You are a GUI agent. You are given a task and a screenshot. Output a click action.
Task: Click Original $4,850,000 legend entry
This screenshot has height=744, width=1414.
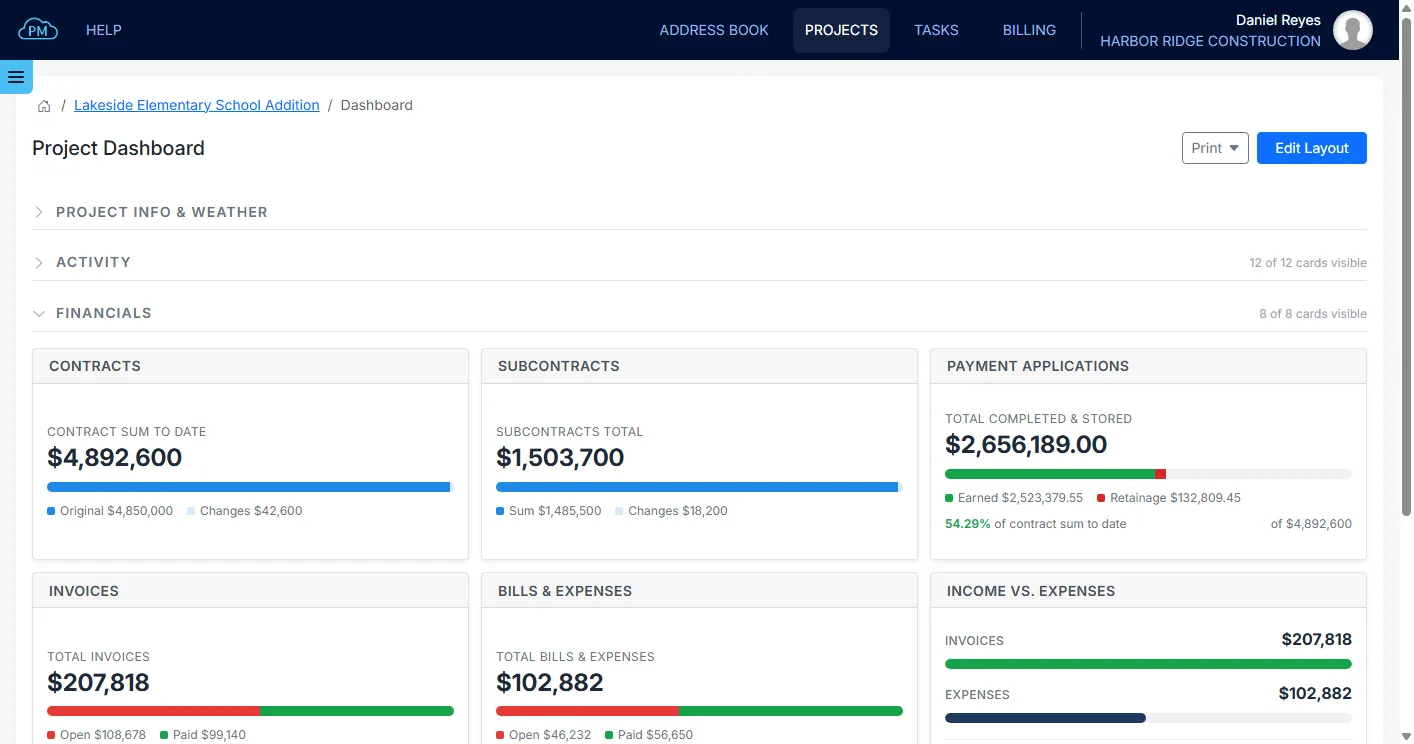click(110, 511)
